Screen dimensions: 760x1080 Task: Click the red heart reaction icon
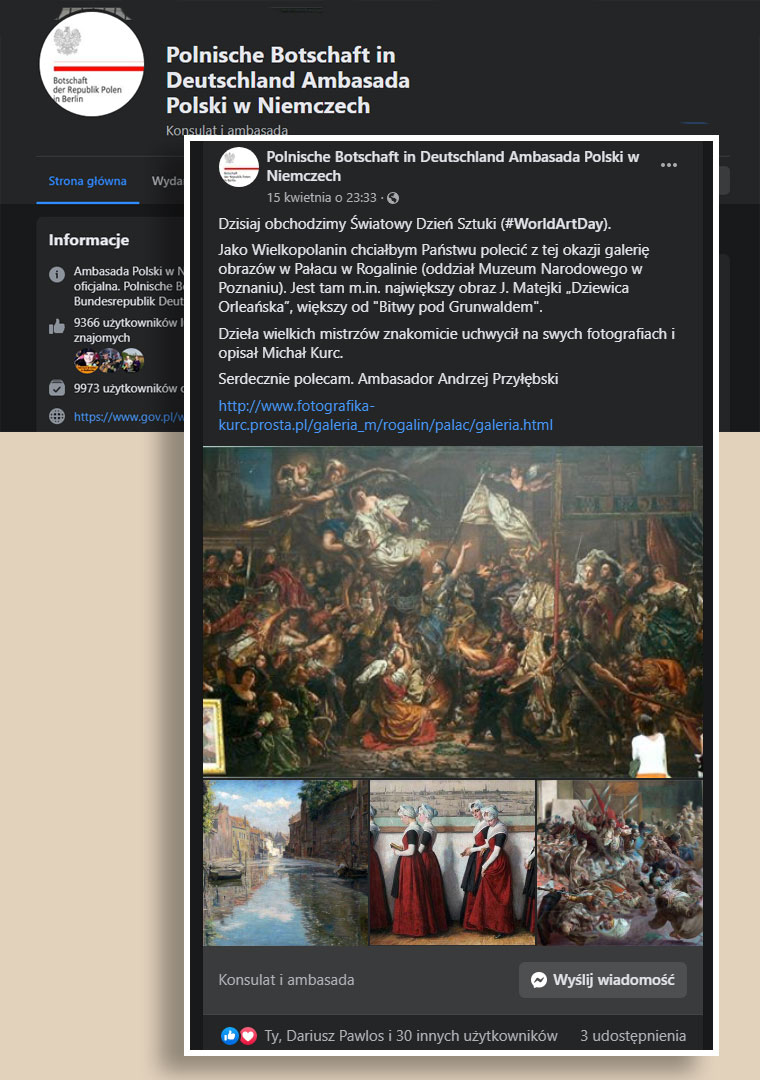point(248,1035)
